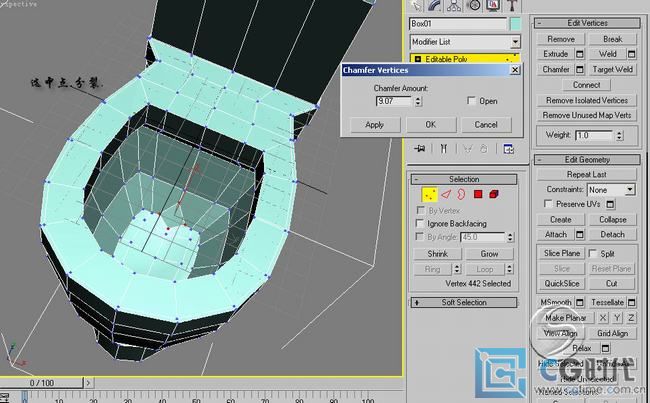Open the Constraints dropdown set to None
Viewport: 650px width, 403px height.
(x=611, y=190)
